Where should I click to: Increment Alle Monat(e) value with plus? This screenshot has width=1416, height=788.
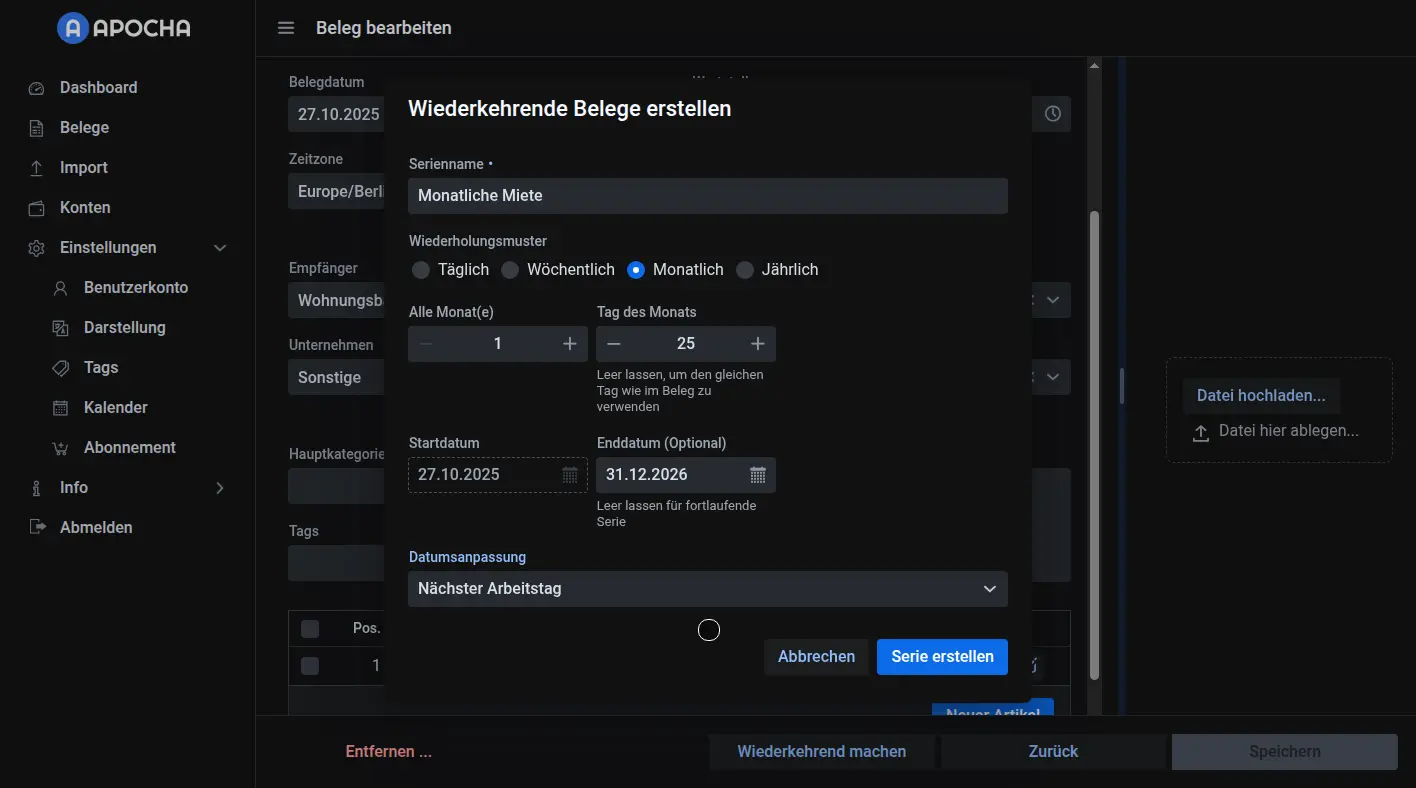click(569, 344)
